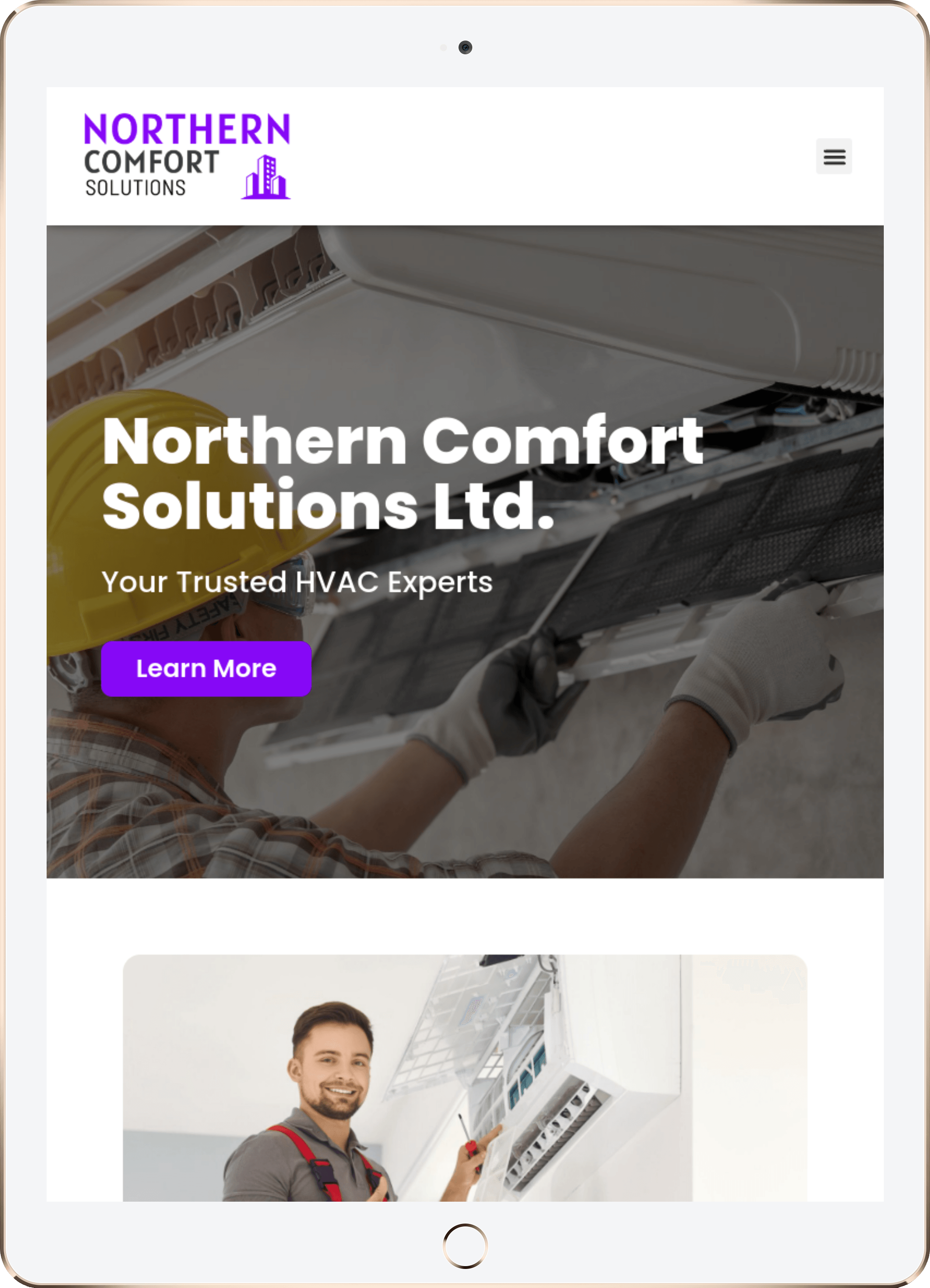Click the purple building icon in logo
The width and height of the screenshot is (930, 1288).
[266, 177]
